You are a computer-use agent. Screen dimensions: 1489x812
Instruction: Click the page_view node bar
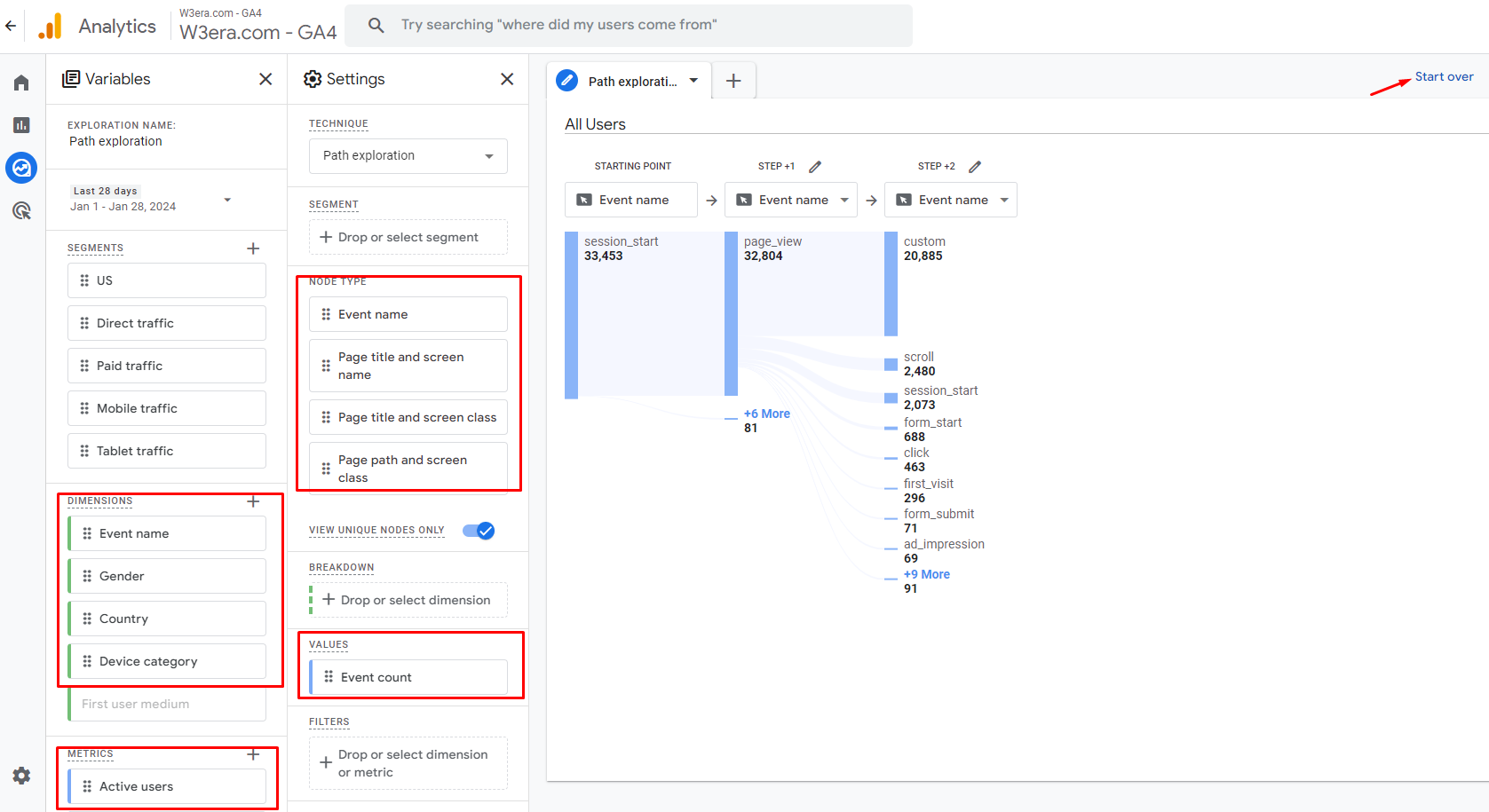(x=731, y=313)
